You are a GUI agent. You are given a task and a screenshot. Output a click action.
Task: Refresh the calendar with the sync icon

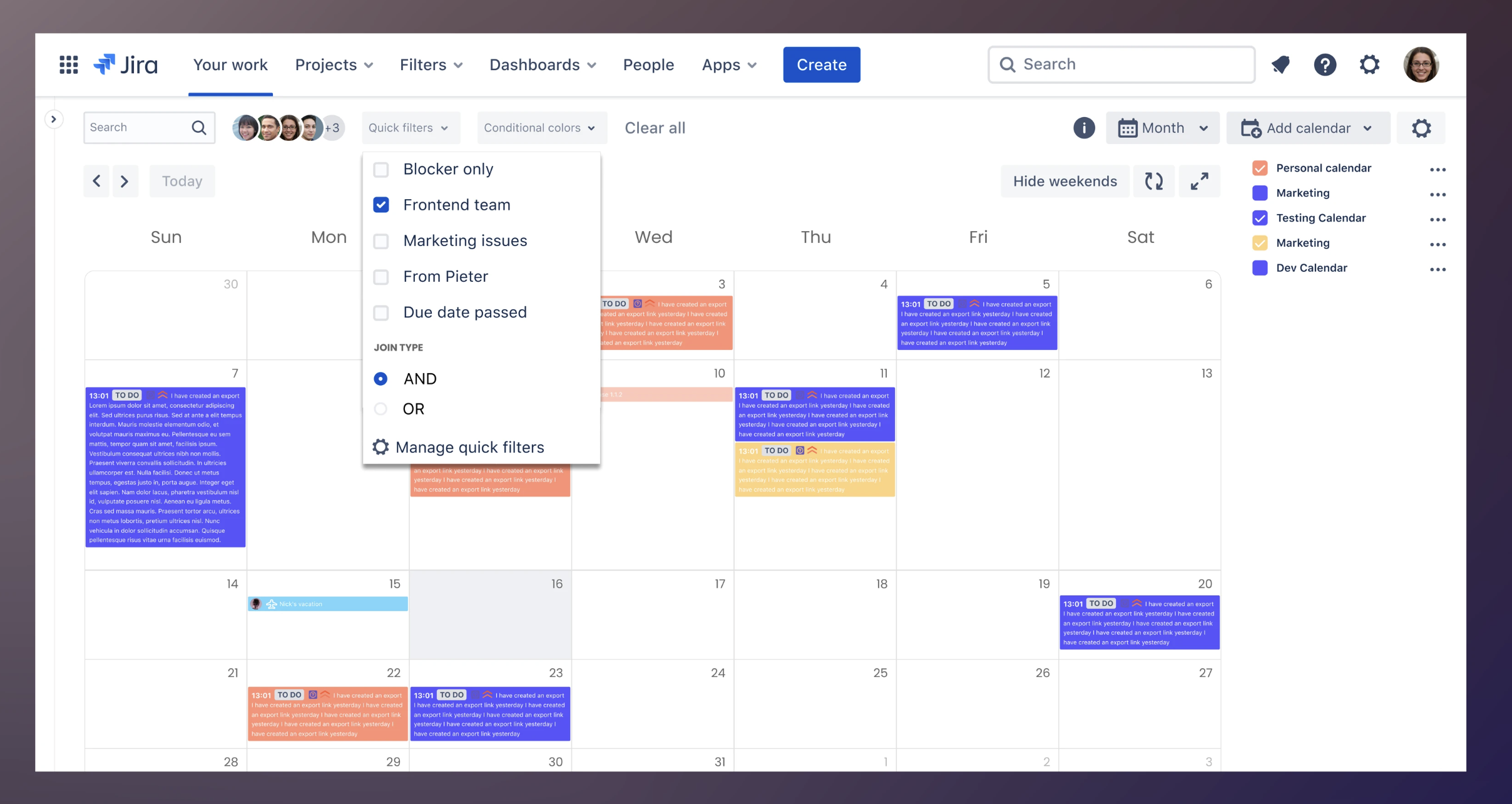[1153, 181]
